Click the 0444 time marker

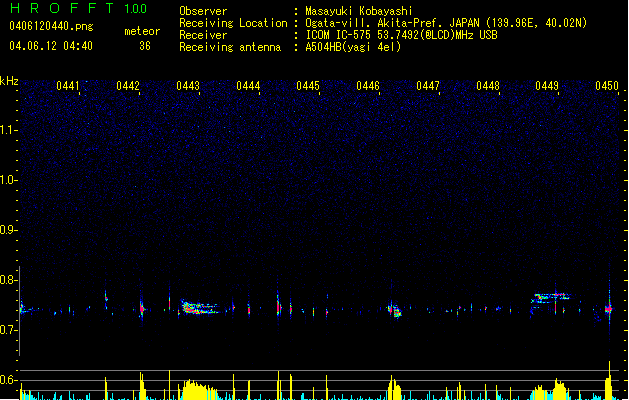(248, 86)
